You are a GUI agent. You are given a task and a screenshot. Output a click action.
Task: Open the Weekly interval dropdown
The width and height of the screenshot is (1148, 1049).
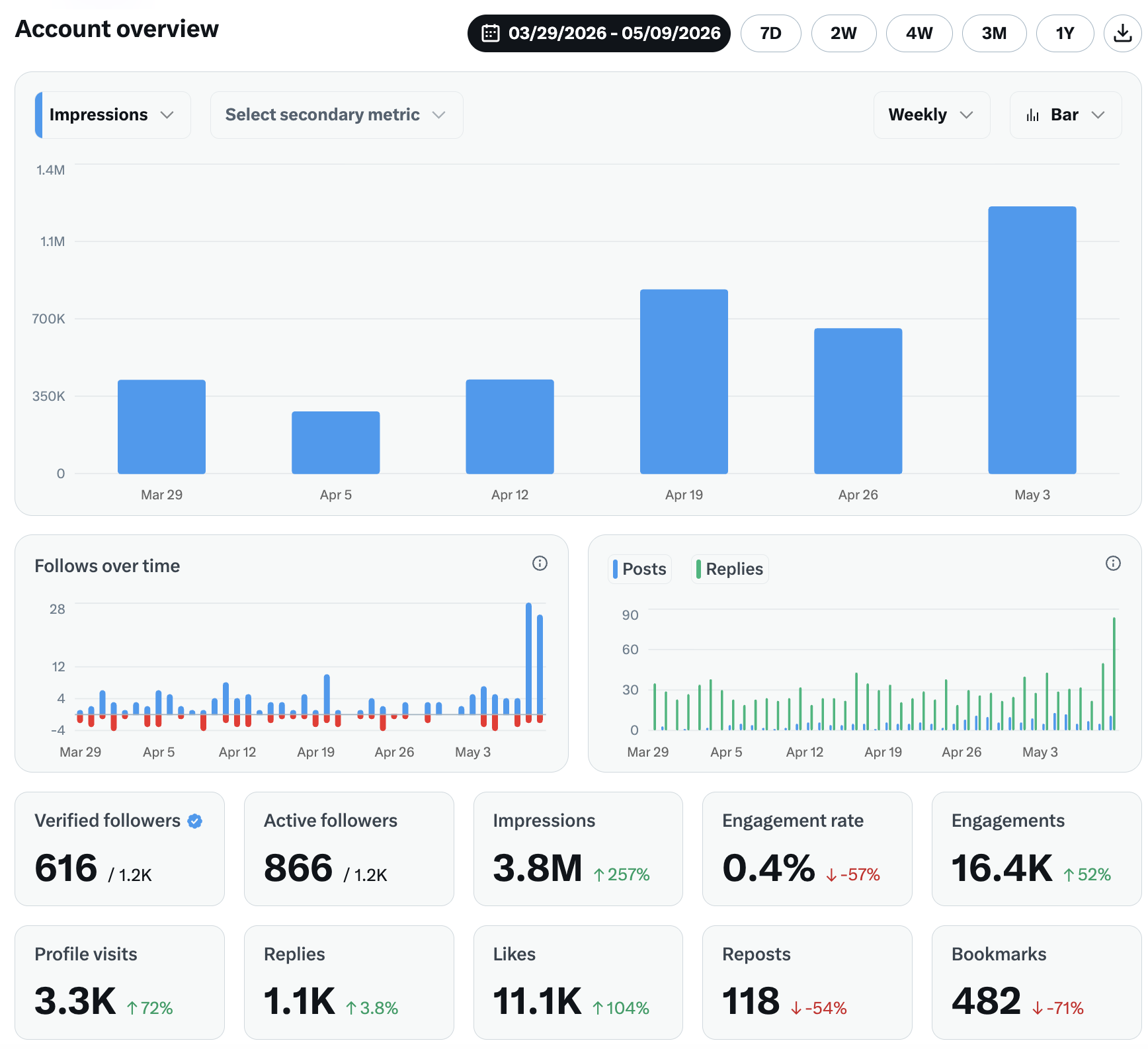[931, 115]
